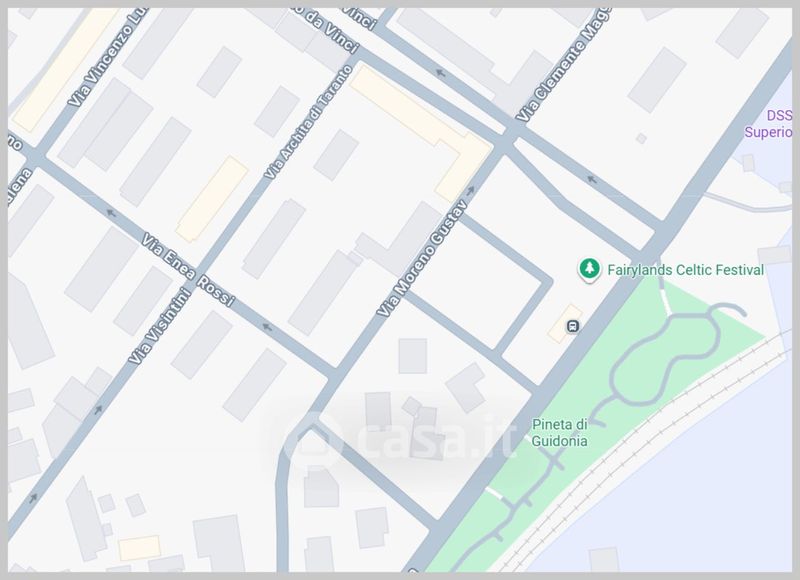
Task: Click the direction arrow below da Vinci label
Action: (x=440, y=73)
